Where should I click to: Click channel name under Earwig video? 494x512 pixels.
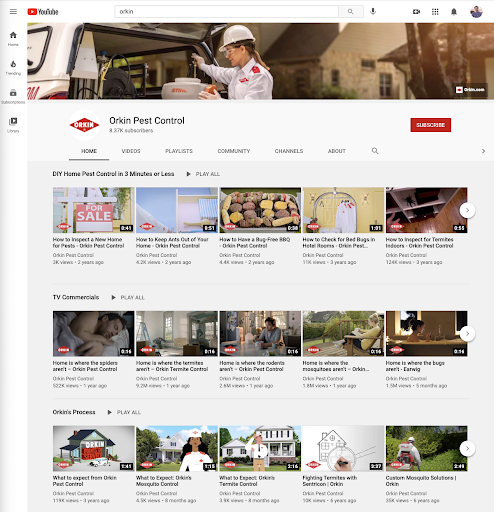(x=406, y=379)
